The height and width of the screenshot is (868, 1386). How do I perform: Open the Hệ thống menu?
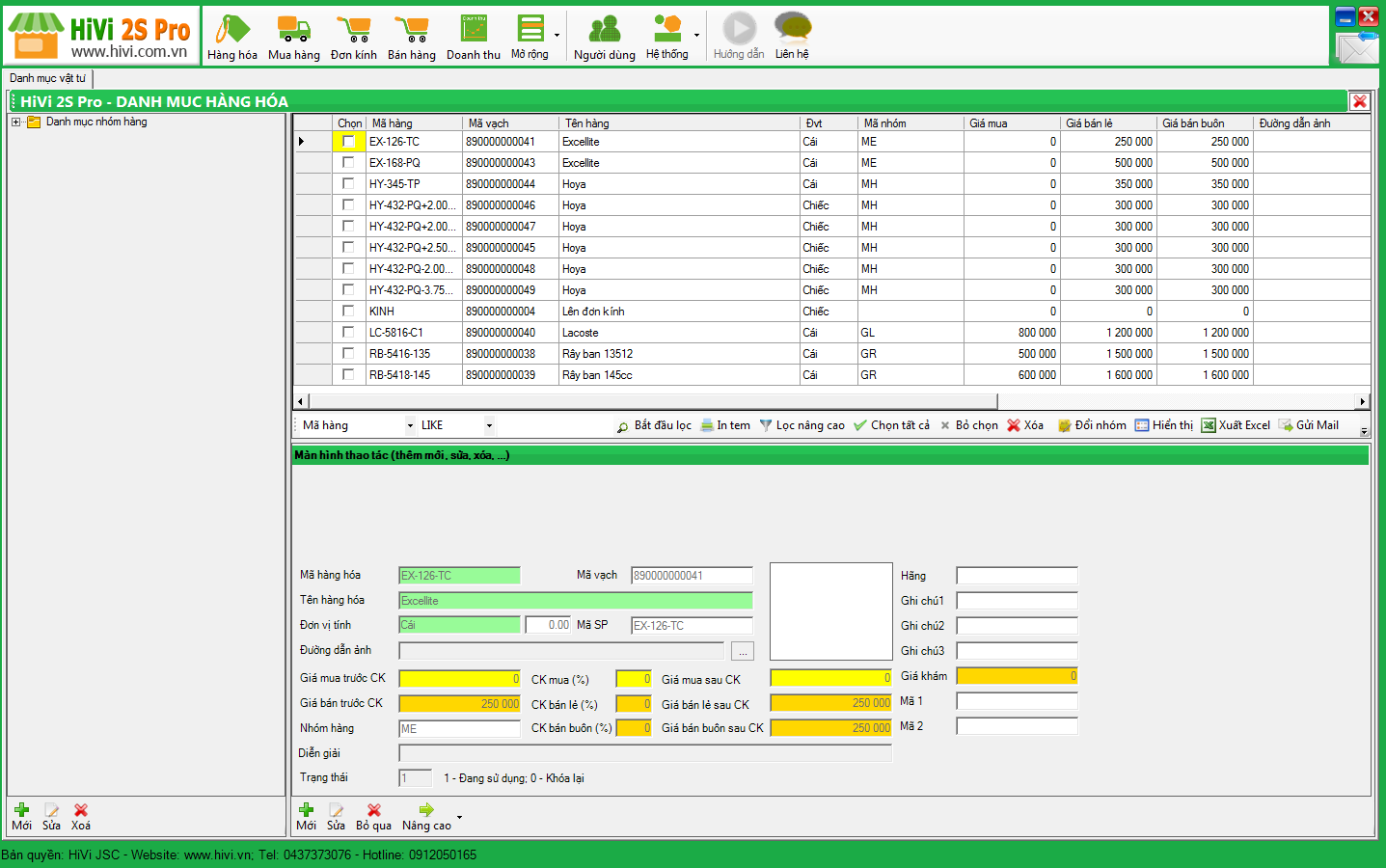(667, 37)
